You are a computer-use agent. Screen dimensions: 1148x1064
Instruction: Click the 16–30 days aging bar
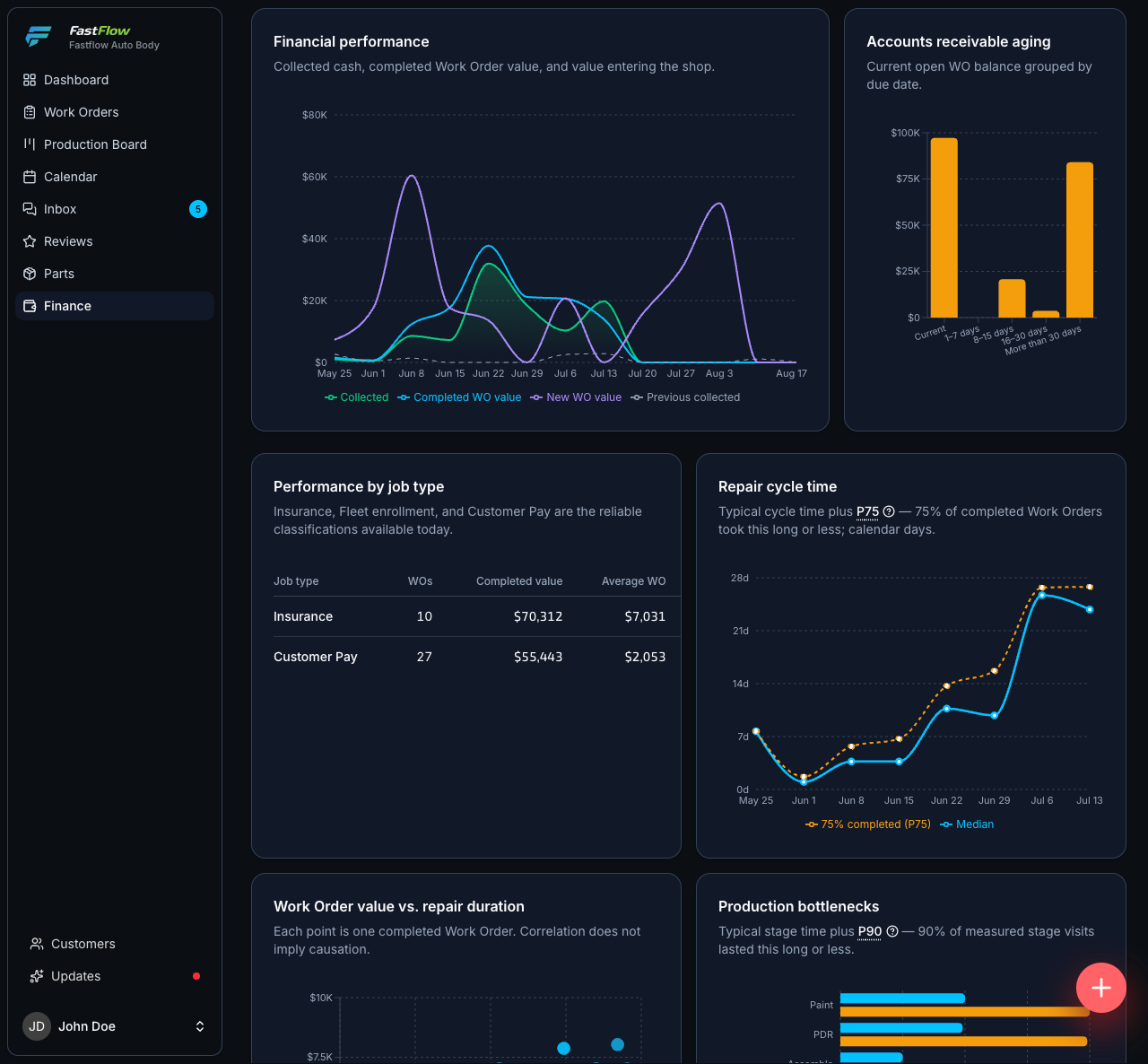click(1046, 314)
